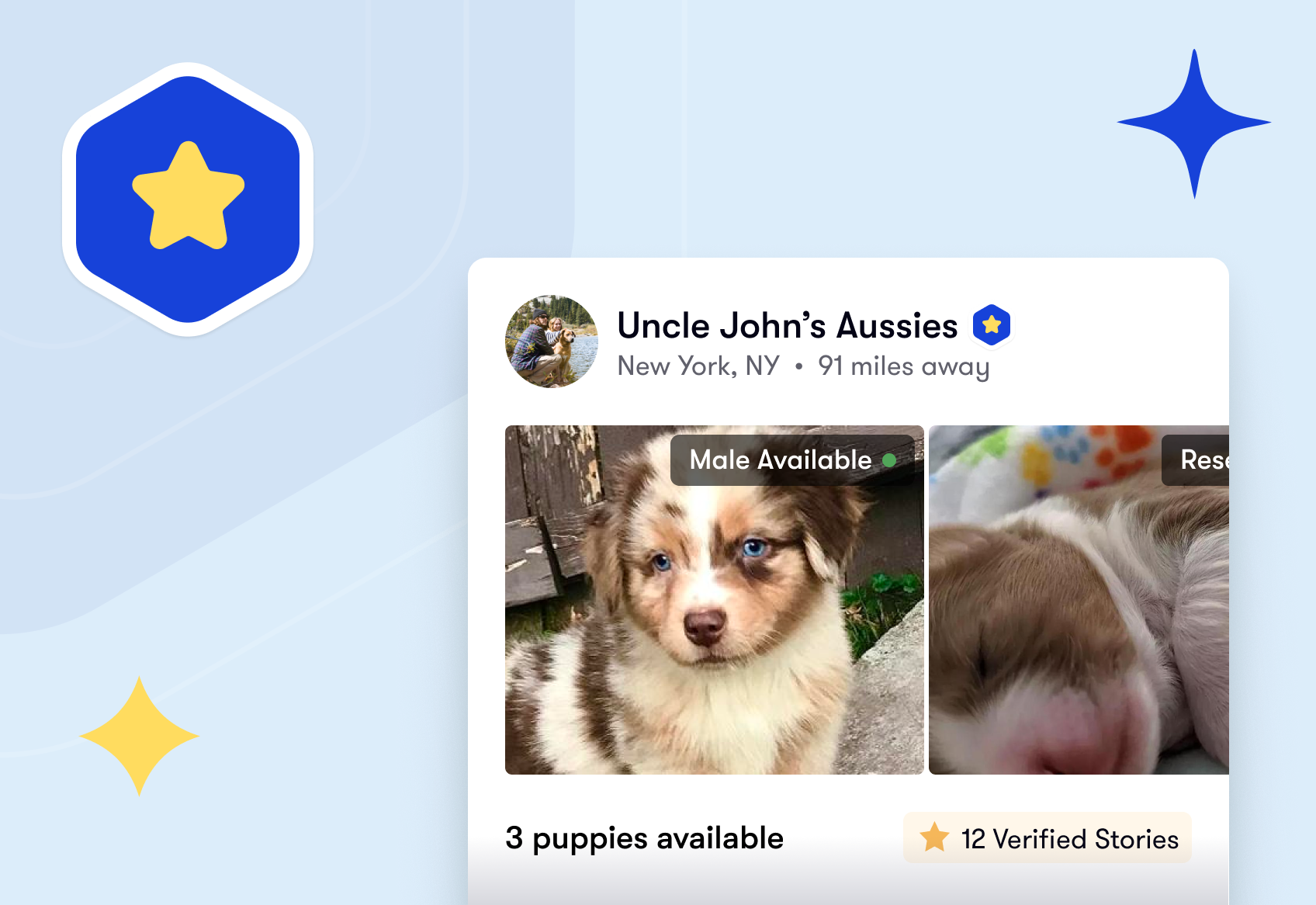This screenshot has height=905, width=1316.
Task: Click the partially visible Reserved label
Action: (x=1196, y=460)
